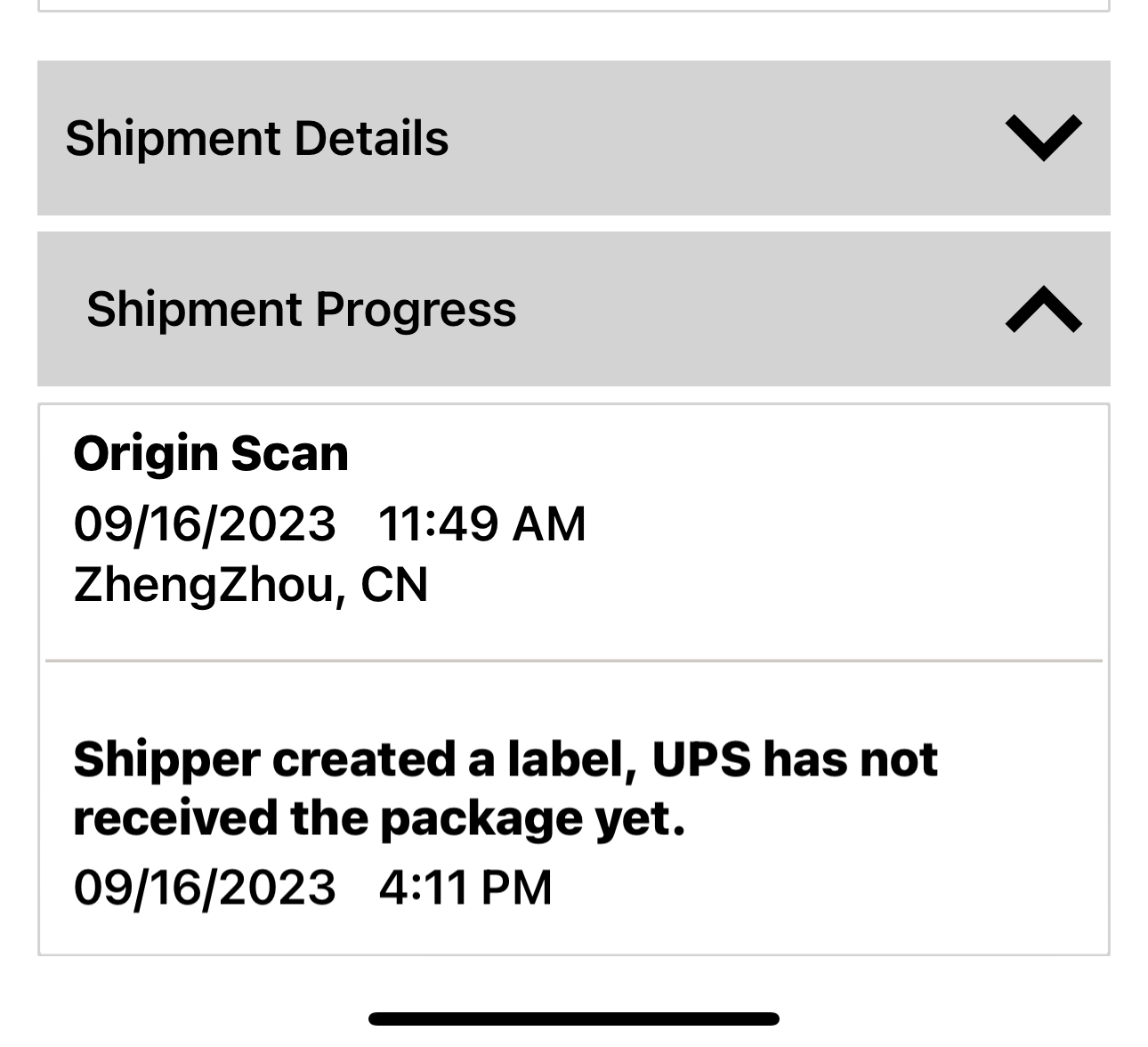The width and height of the screenshot is (1148, 1047).
Task: Tap the label-created date above the home bar
Action: [205, 888]
